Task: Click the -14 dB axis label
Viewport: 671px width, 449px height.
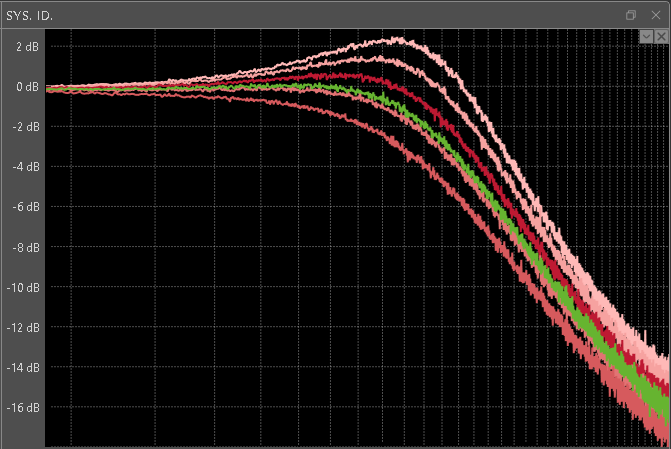Action: [23, 368]
